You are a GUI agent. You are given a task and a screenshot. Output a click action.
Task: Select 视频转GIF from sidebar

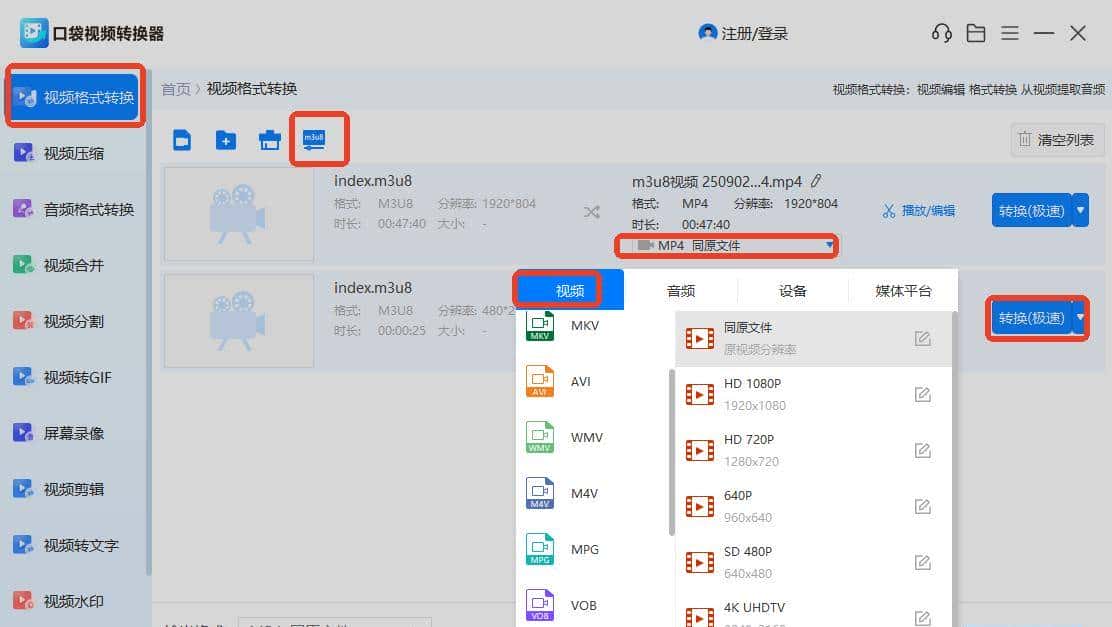71,376
